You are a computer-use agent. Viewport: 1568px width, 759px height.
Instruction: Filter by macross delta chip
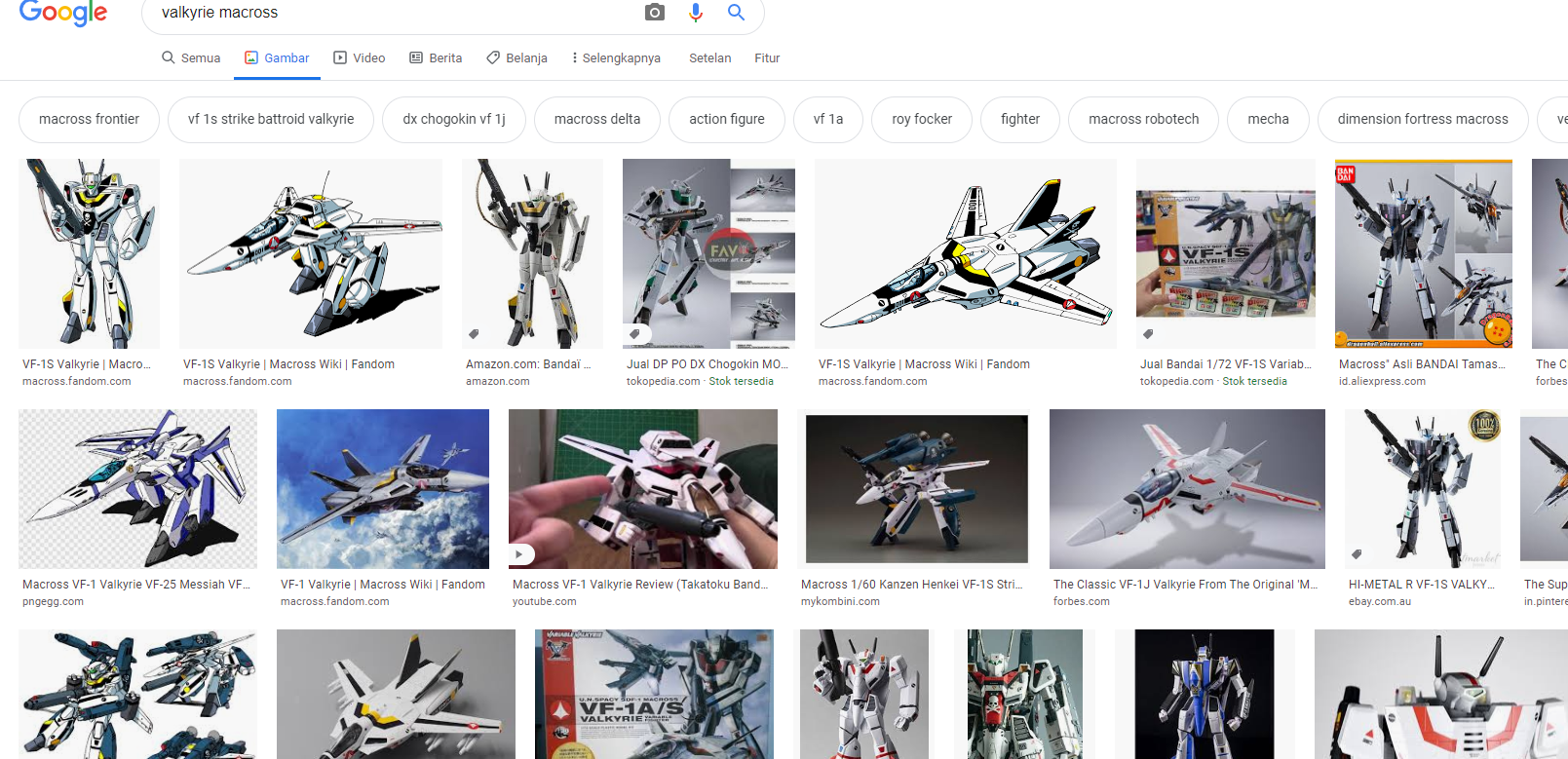(597, 119)
